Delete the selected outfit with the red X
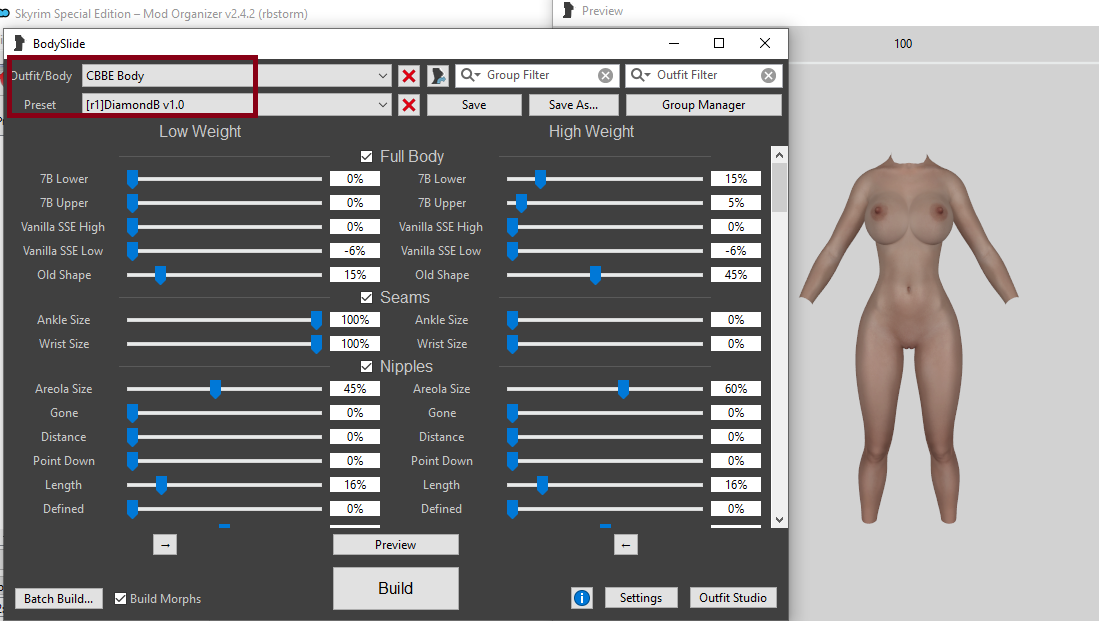1099x621 pixels. point(409,76)
